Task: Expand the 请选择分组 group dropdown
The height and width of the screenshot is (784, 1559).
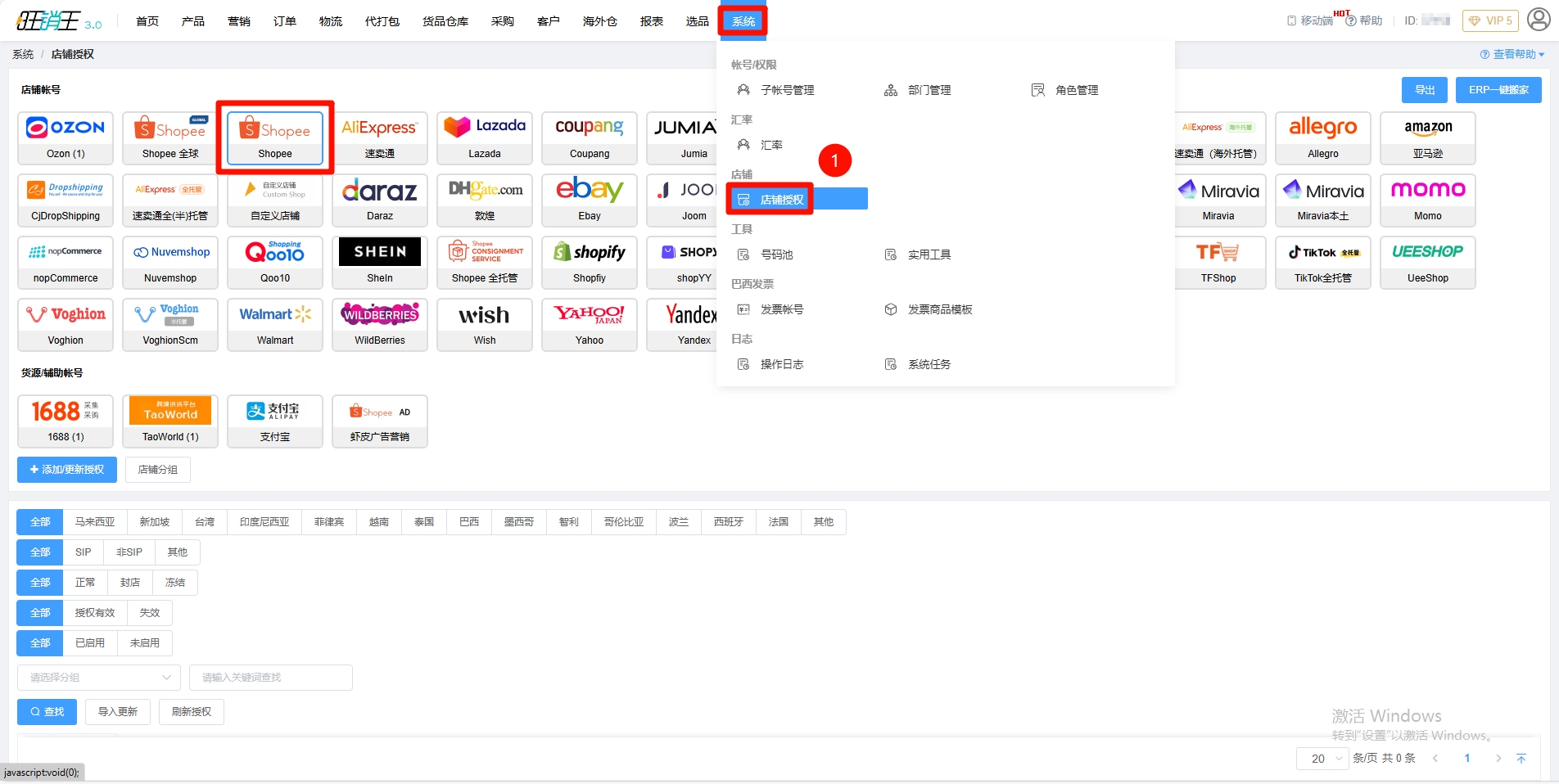Action: [98, 678]
